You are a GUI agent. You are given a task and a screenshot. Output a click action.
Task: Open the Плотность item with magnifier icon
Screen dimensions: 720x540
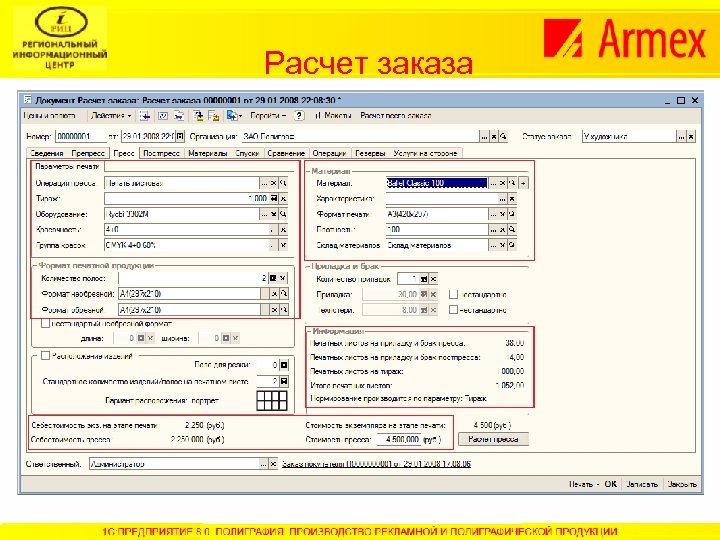pyautogui.click(x=512, y=229)
